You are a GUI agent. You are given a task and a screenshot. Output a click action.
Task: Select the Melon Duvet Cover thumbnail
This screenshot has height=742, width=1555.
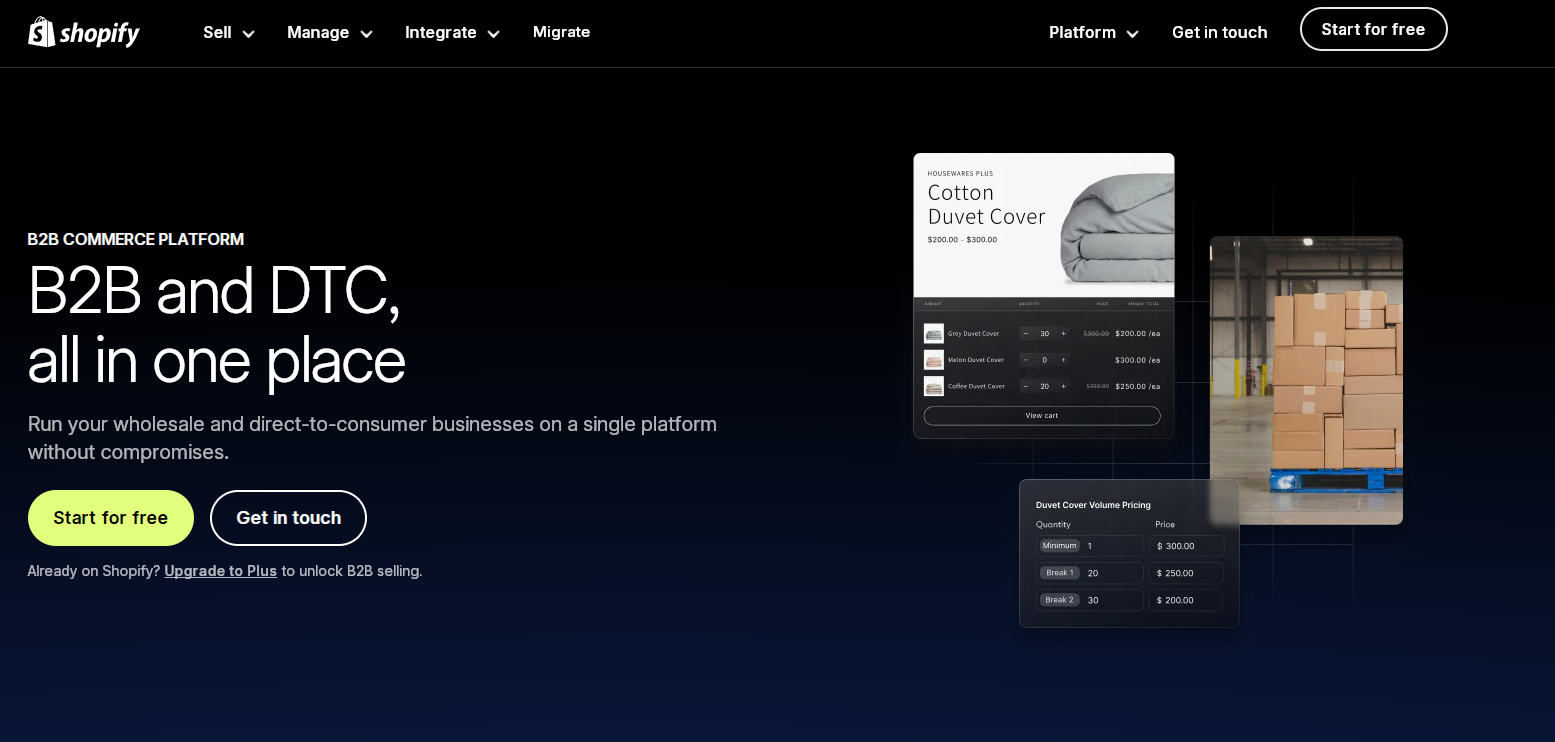tap(934, 360)
